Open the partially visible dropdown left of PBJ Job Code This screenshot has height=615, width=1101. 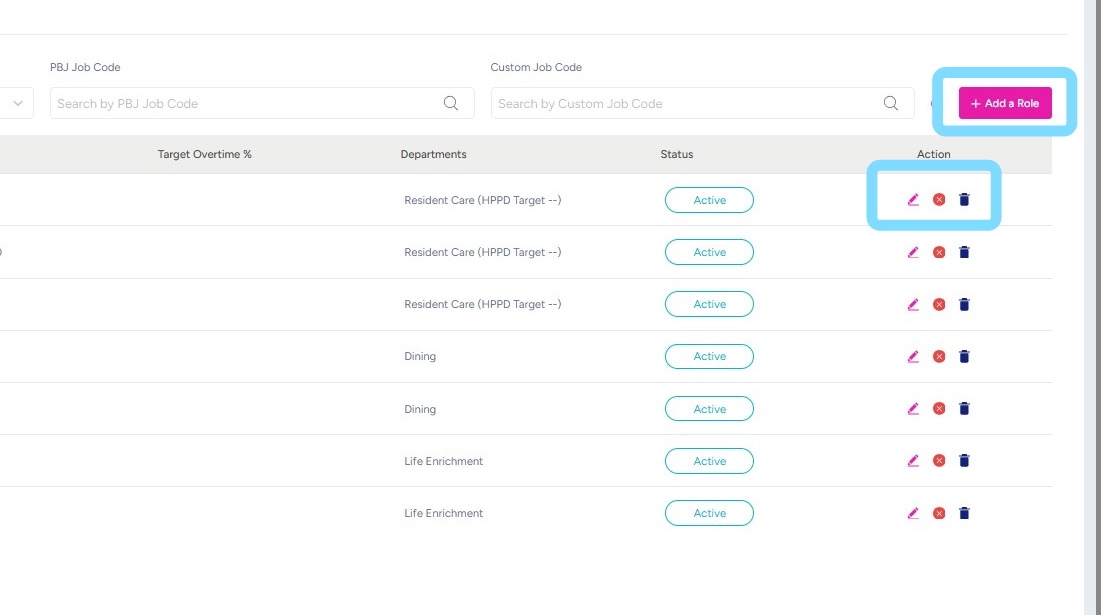19,103
